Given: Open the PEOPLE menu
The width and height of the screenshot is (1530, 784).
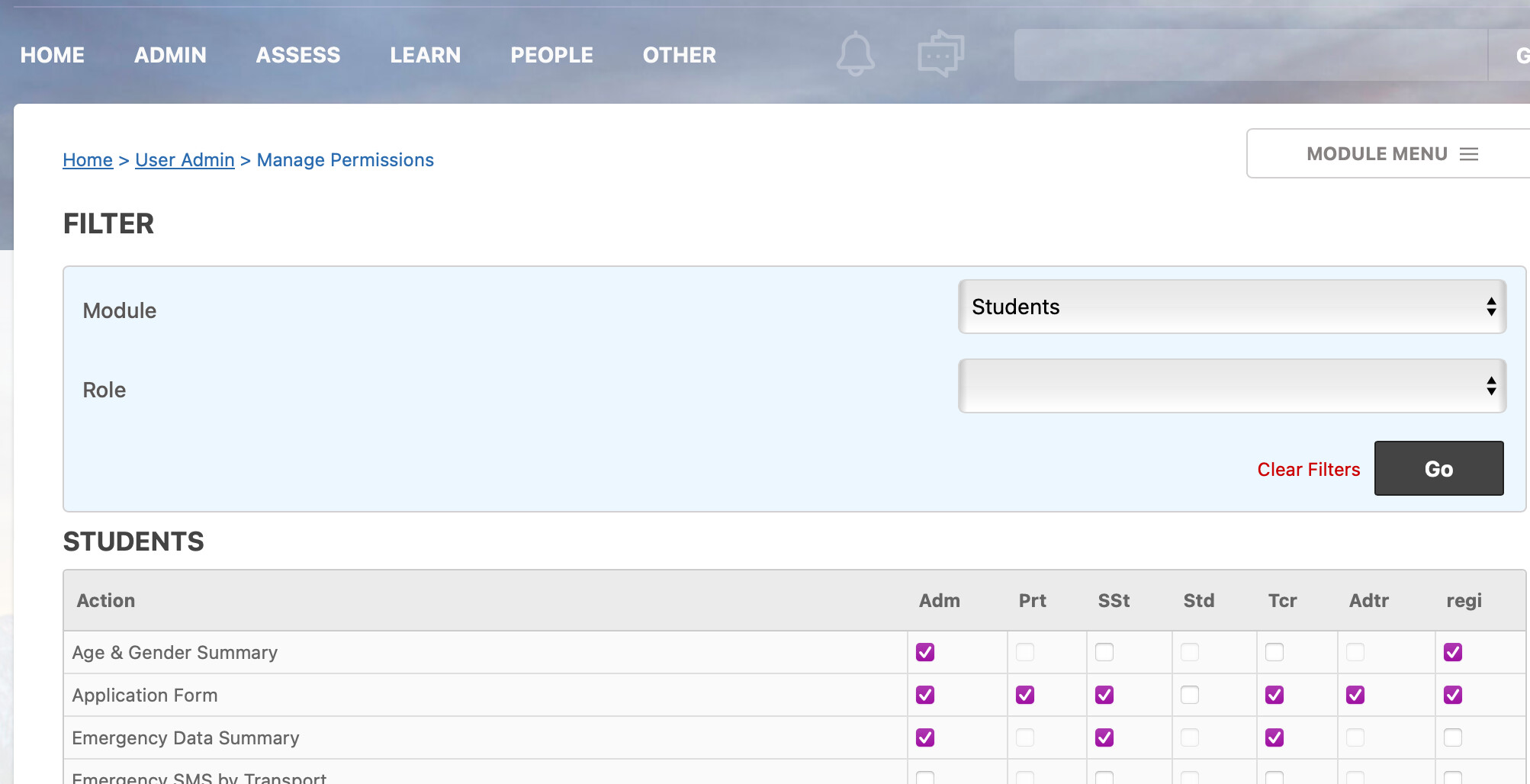Looking at the screenshot, I should click(552, 55).
